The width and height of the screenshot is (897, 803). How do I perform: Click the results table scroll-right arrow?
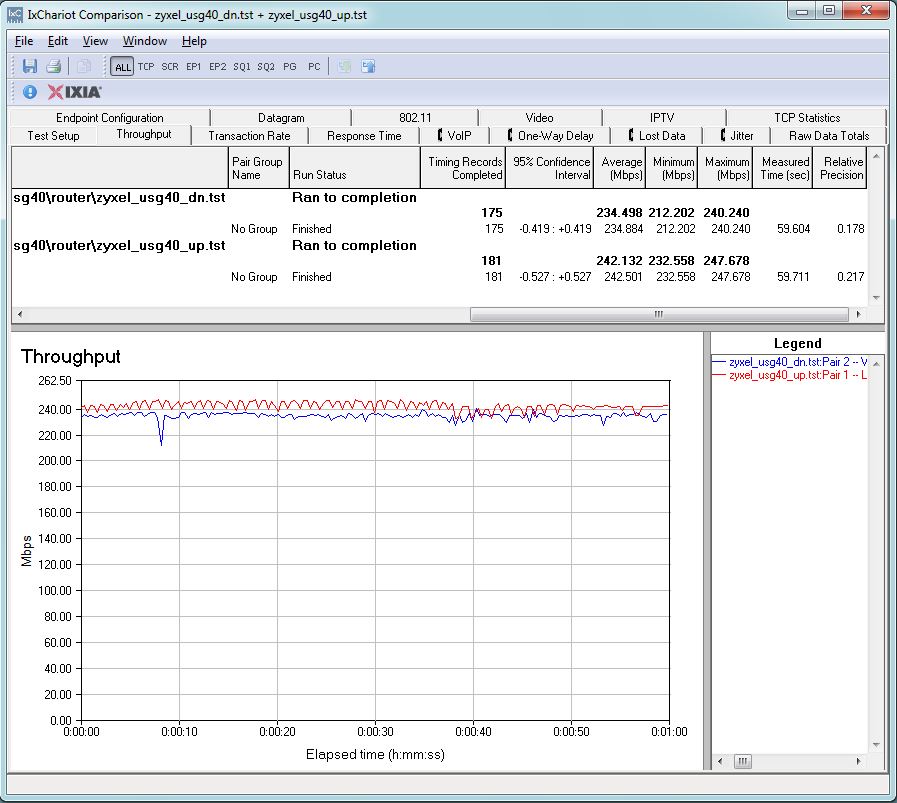858,314
